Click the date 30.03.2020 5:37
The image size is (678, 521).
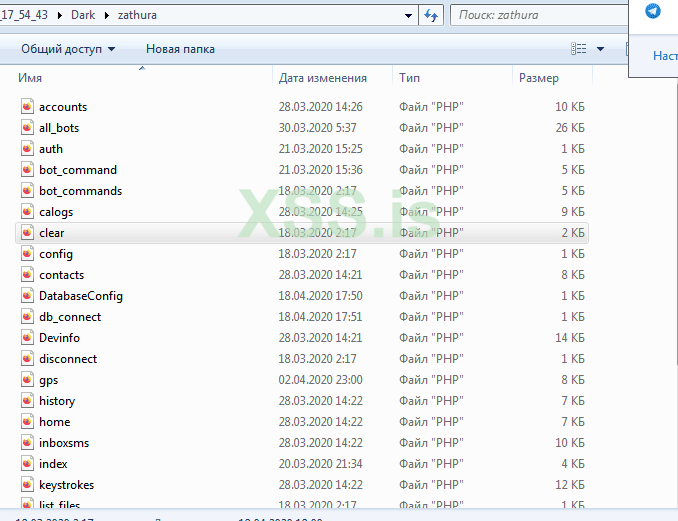[317, 128]
